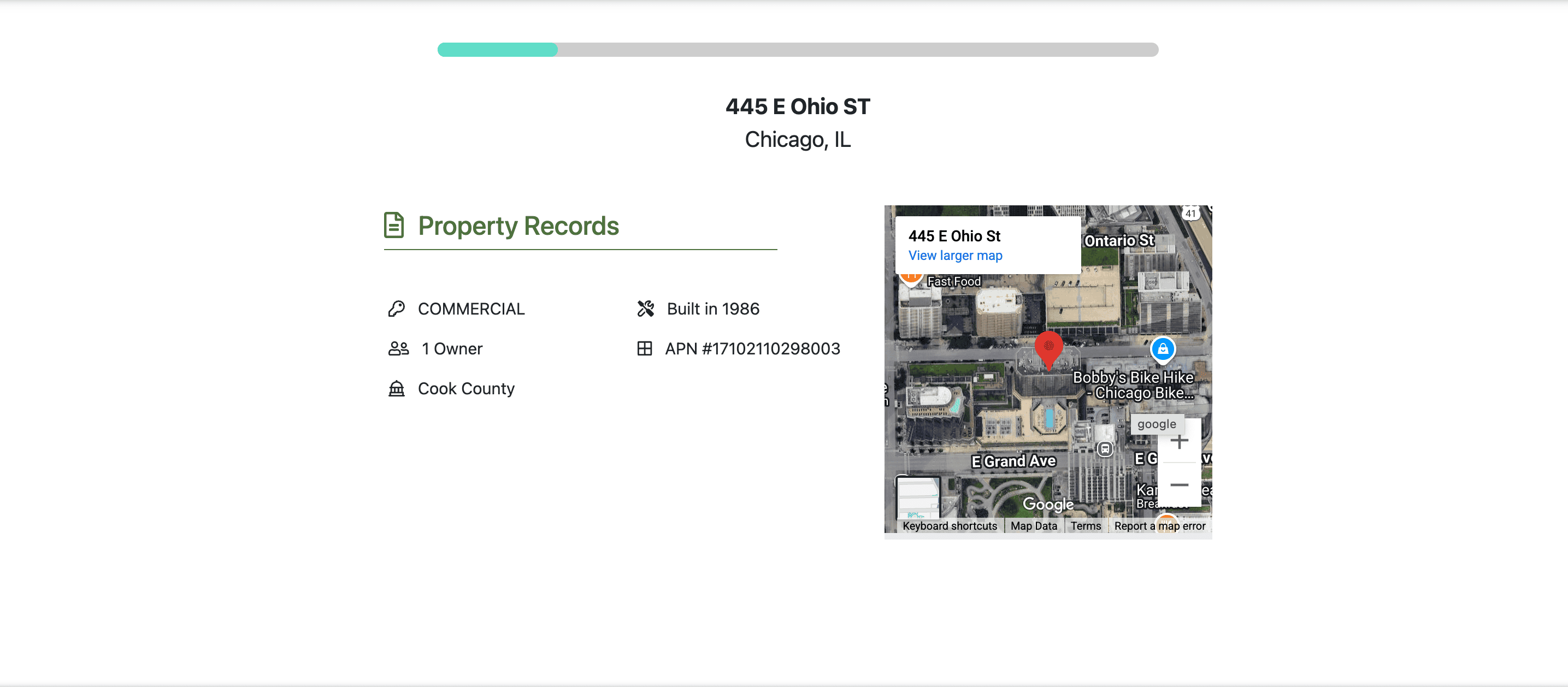This screenshot has width=1568, height=687.
Task: Click the people icon beside 1 Owner
Action: point(399,348)
